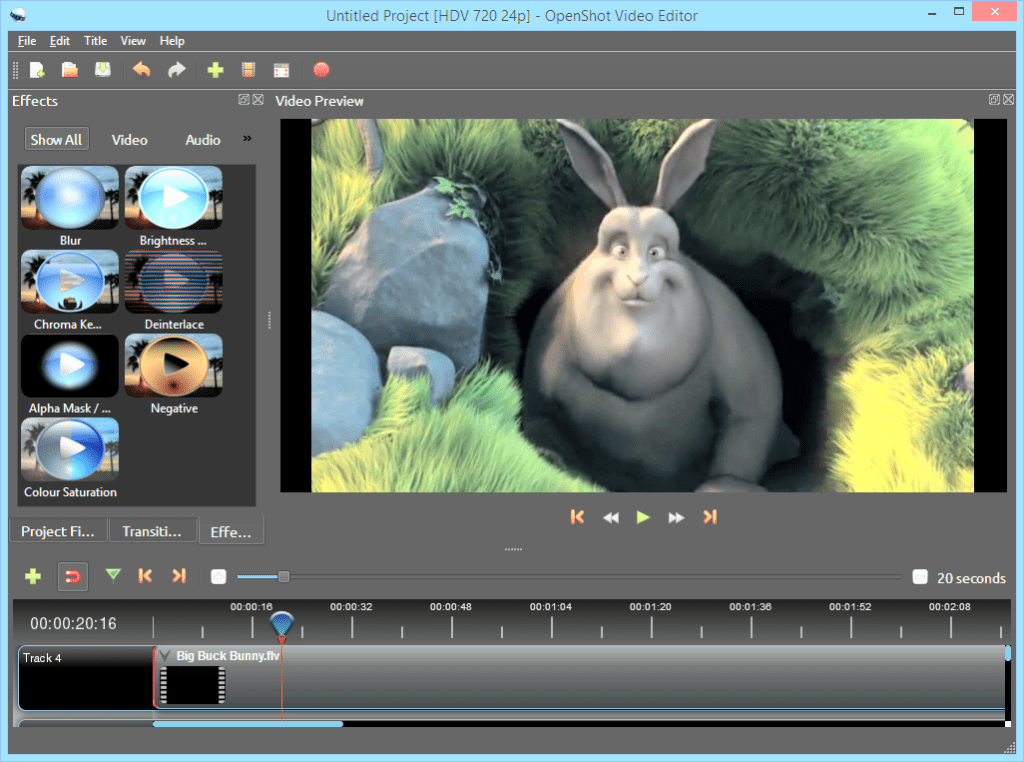This screenshot has width=1024, height=762.
Task: Enable the Show All effects filter
Action: [56, 140]
